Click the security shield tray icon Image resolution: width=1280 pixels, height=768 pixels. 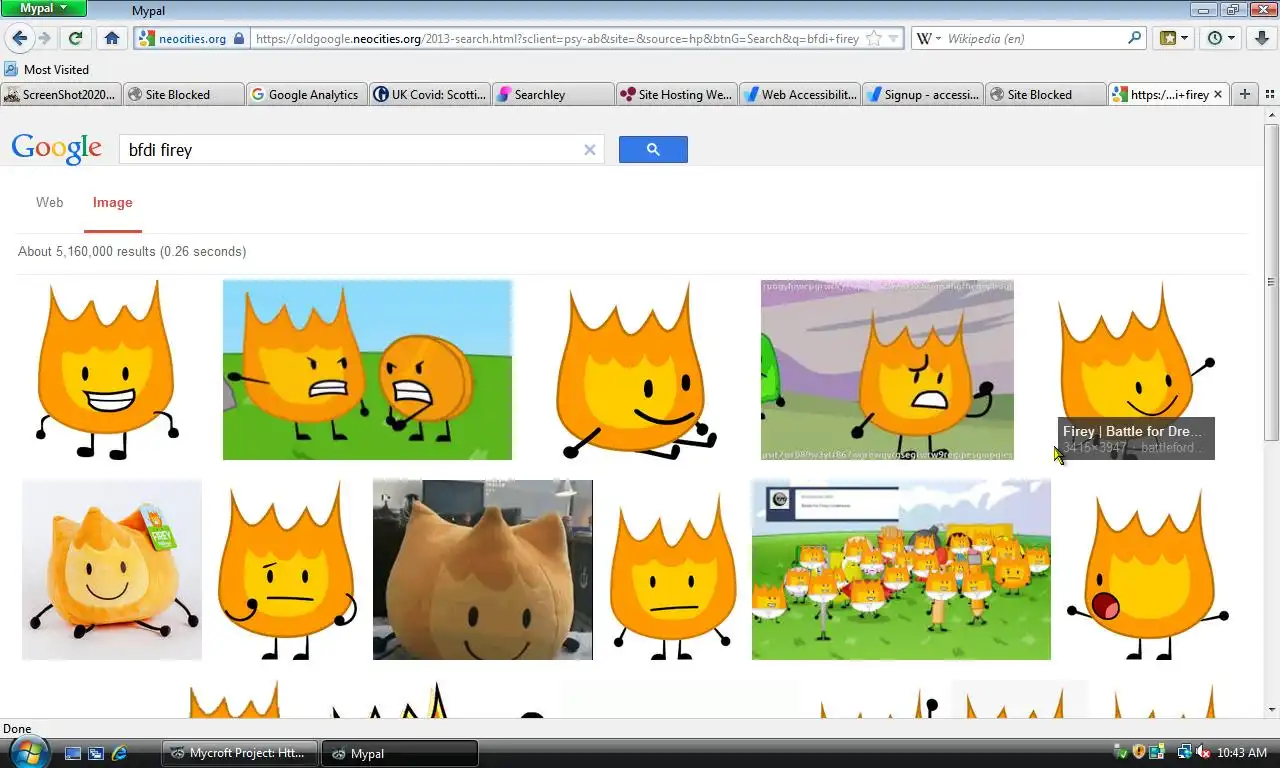(1138, 753)
